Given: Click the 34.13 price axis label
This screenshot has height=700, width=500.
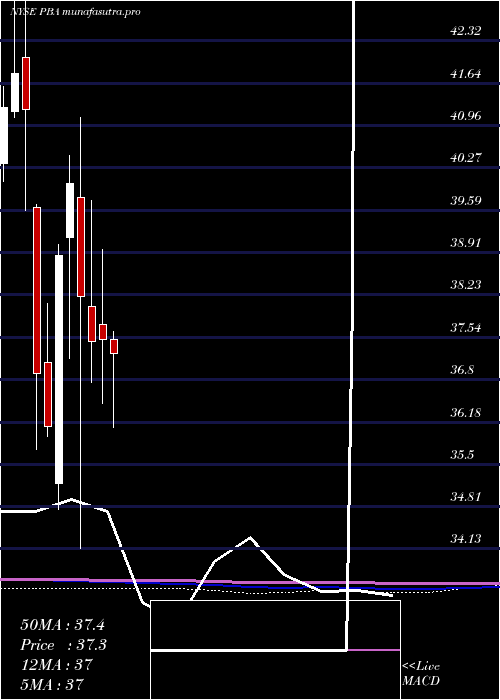Looking at the screenshot, I should 466,538.
